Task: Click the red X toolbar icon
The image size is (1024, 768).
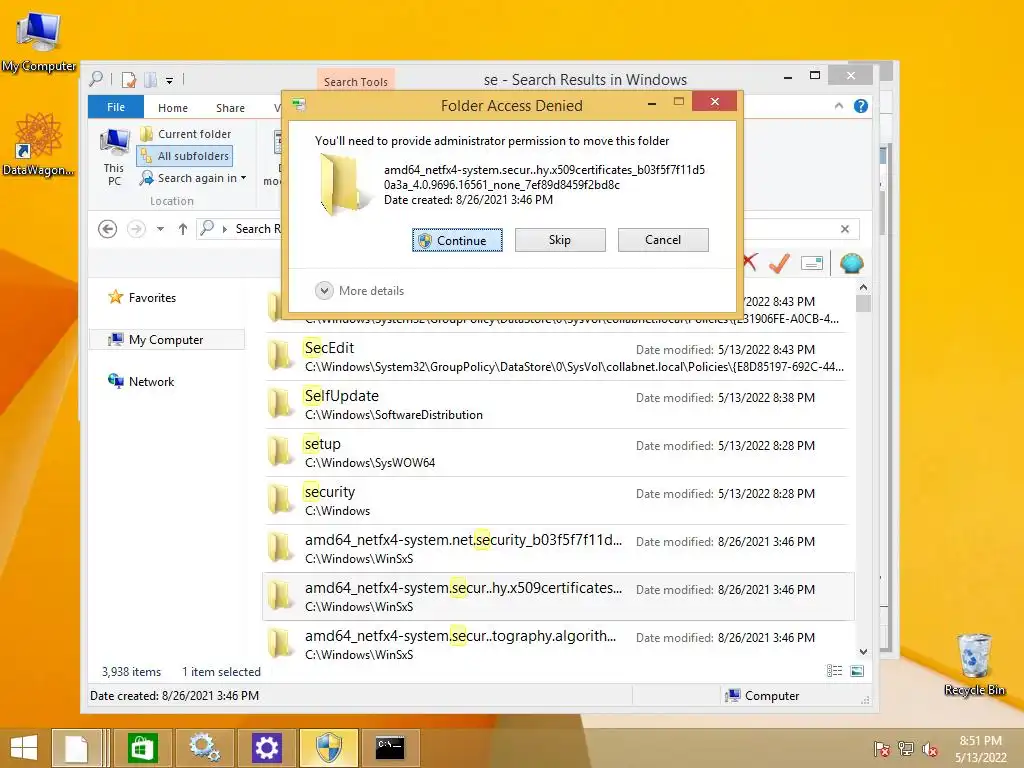Action: point(750,263)
